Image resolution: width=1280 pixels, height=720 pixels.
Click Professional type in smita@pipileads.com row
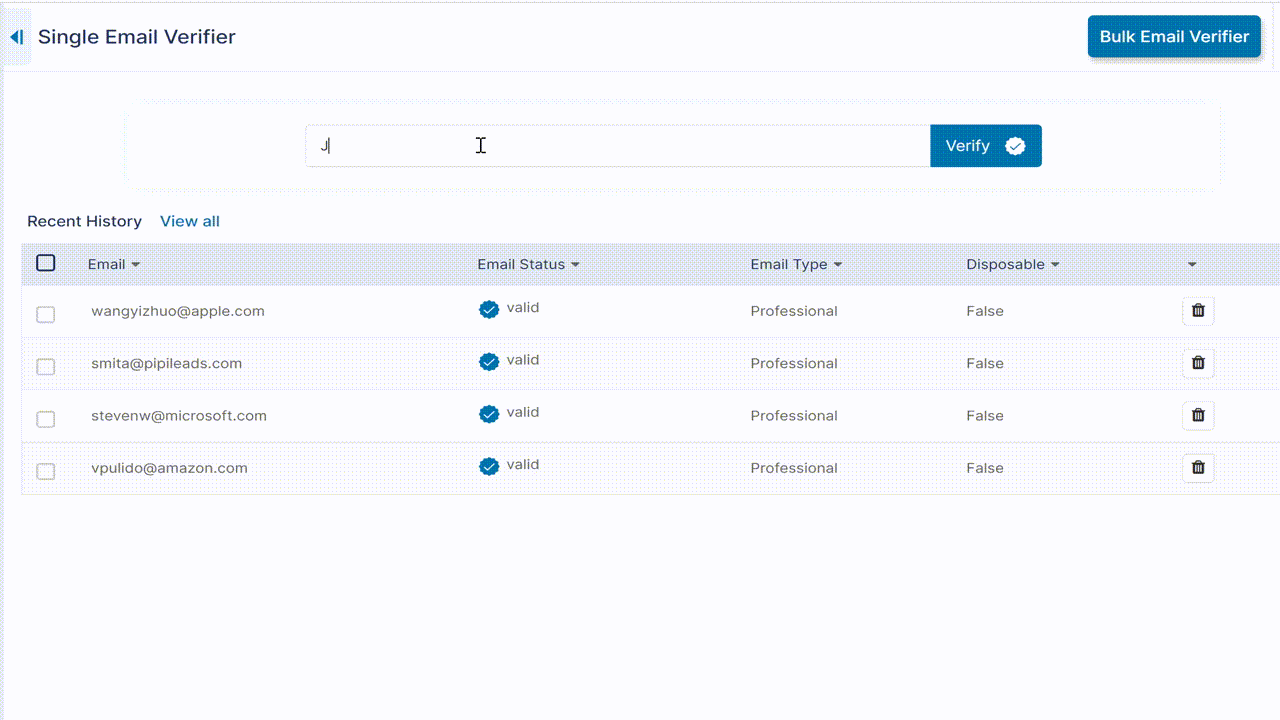pyautogui.click(x=794, y=363)
